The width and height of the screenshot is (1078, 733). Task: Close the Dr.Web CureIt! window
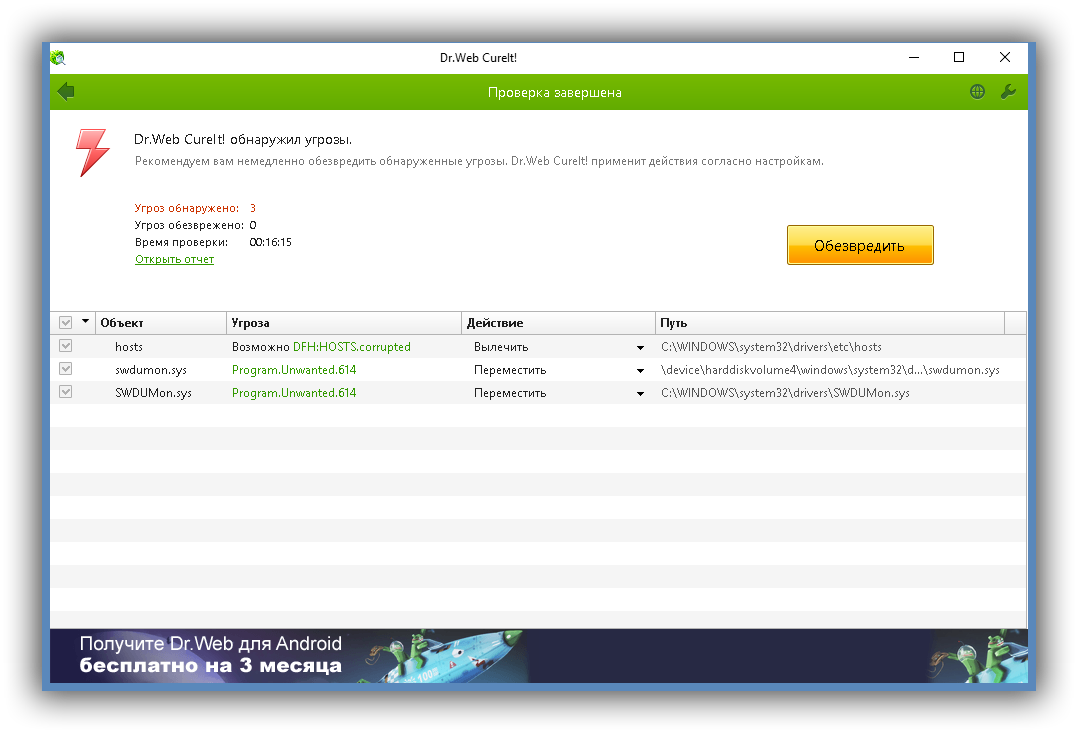(1004, 58)
